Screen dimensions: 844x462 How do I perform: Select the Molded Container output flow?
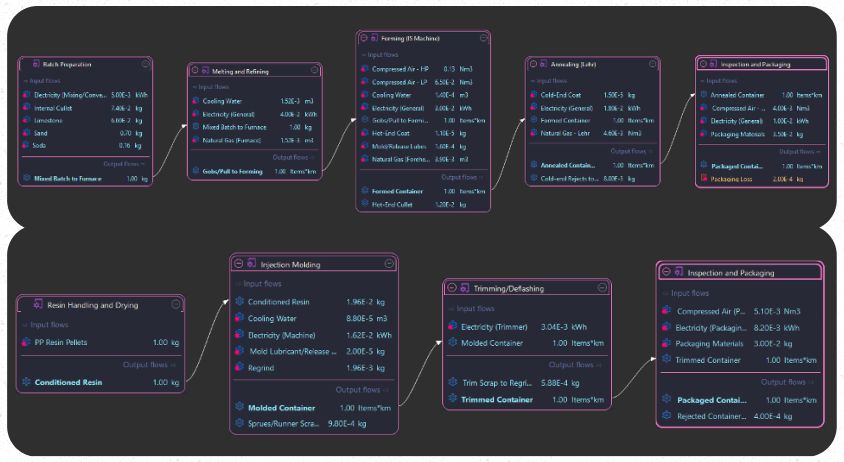pos(281,407)
